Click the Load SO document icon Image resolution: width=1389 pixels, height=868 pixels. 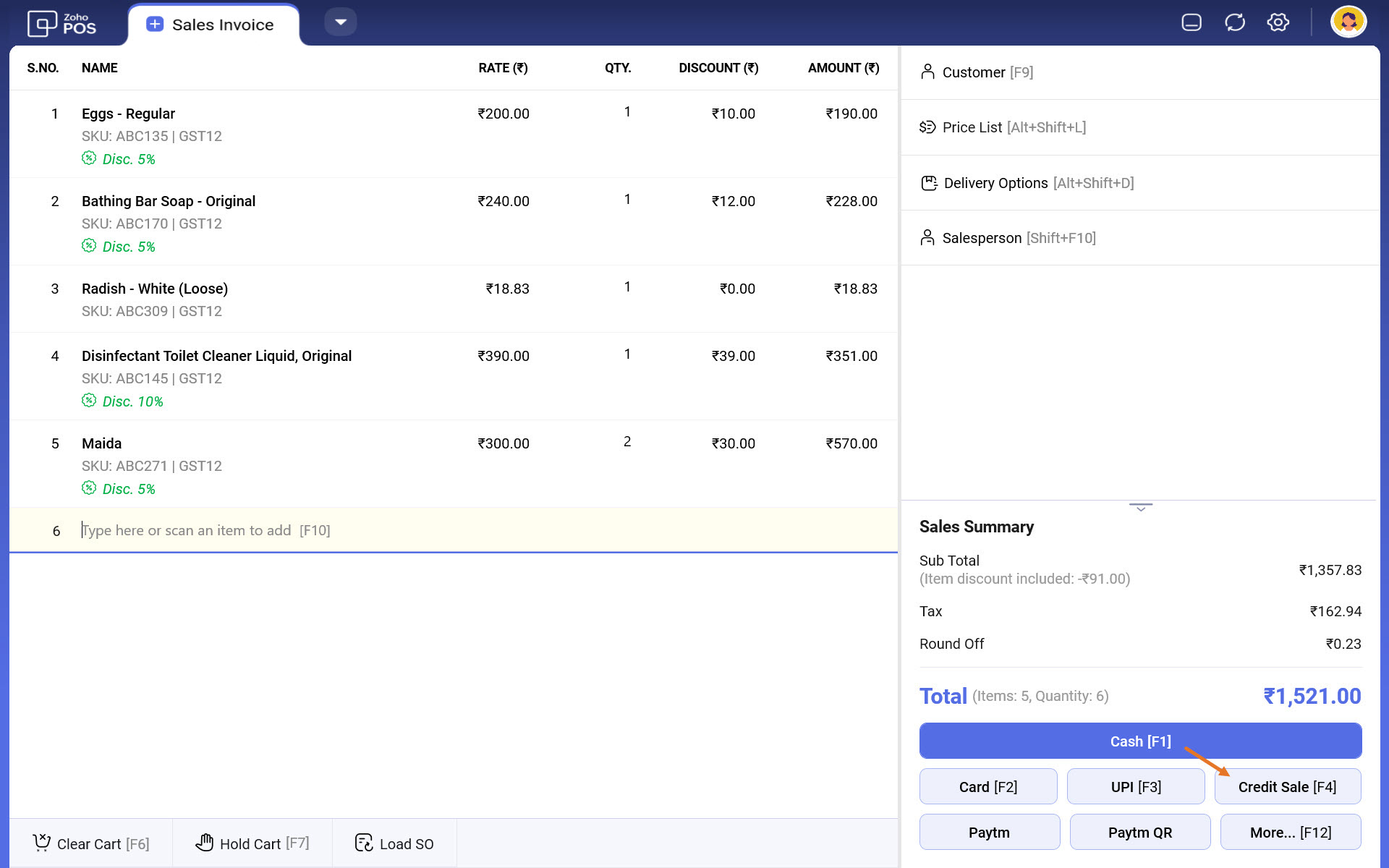click(364, 843)
